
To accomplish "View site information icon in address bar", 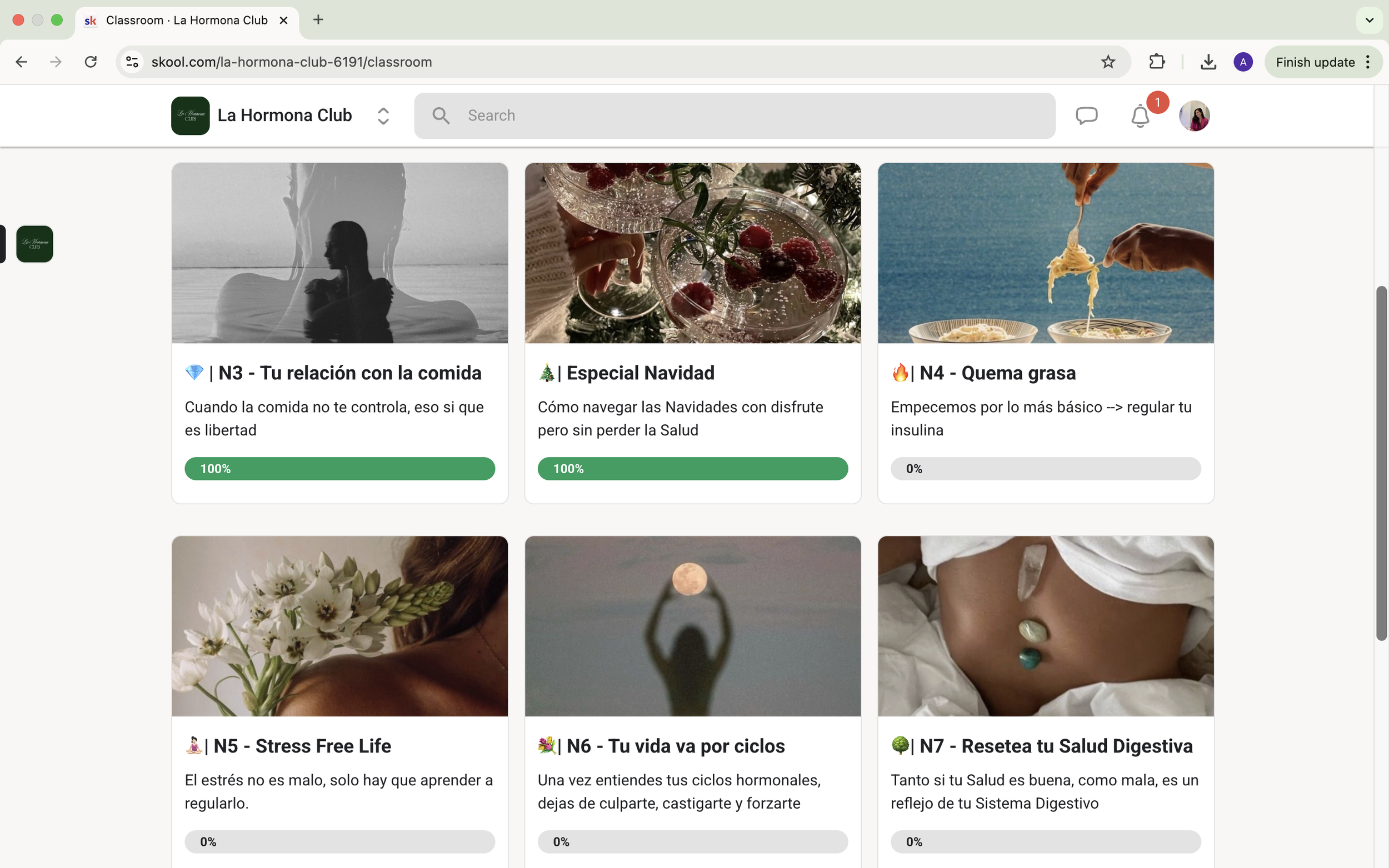I will tap(132, 62).
